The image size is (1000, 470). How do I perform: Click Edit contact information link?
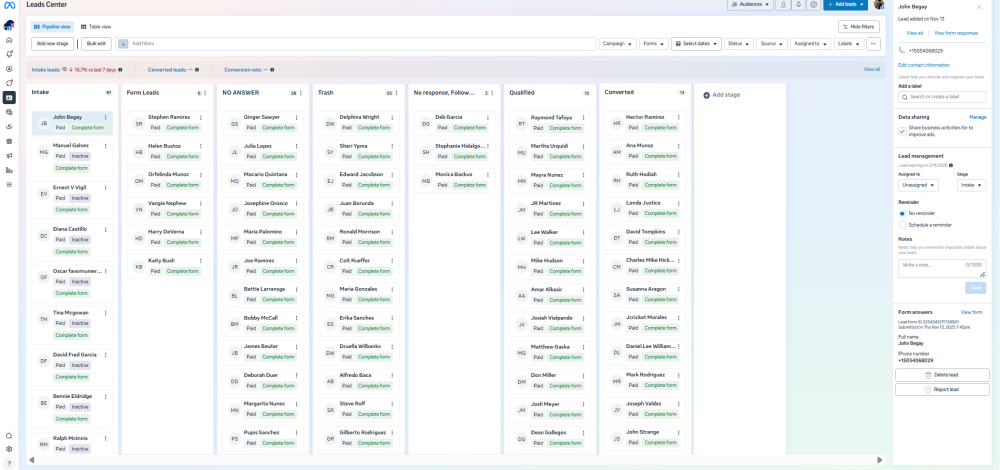(x=924, y=65)
